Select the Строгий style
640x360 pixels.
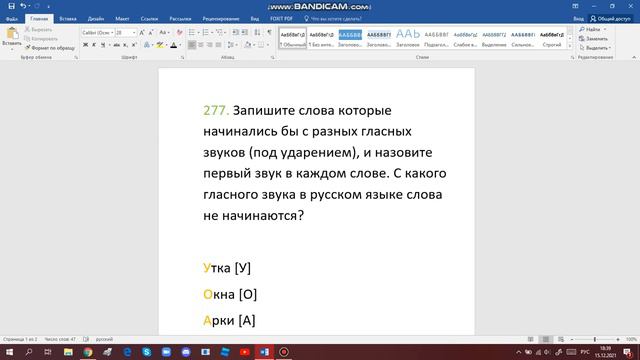552,38
